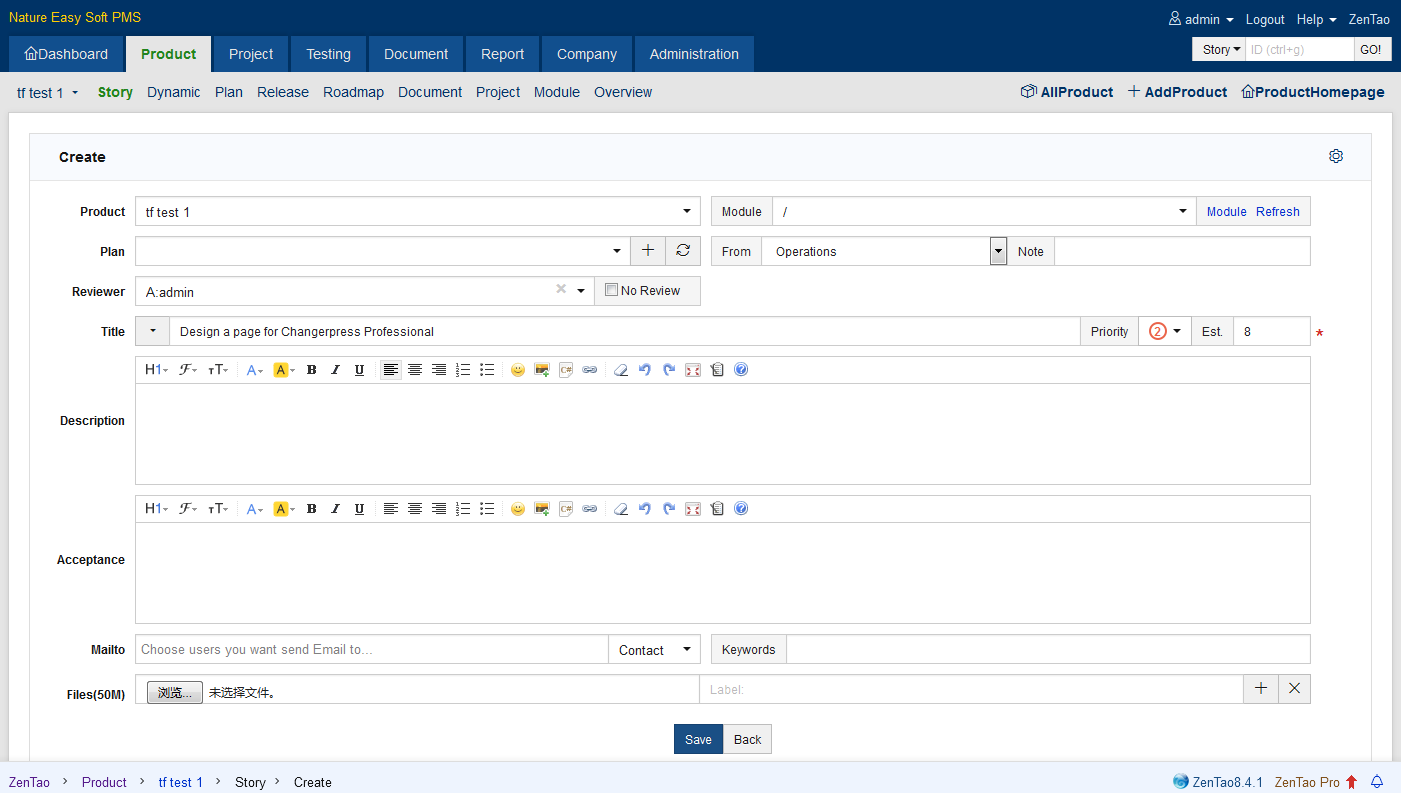Insert emoticon in Description editor toolbar
Screen dimensions: 1401x793
click(517, 370)
